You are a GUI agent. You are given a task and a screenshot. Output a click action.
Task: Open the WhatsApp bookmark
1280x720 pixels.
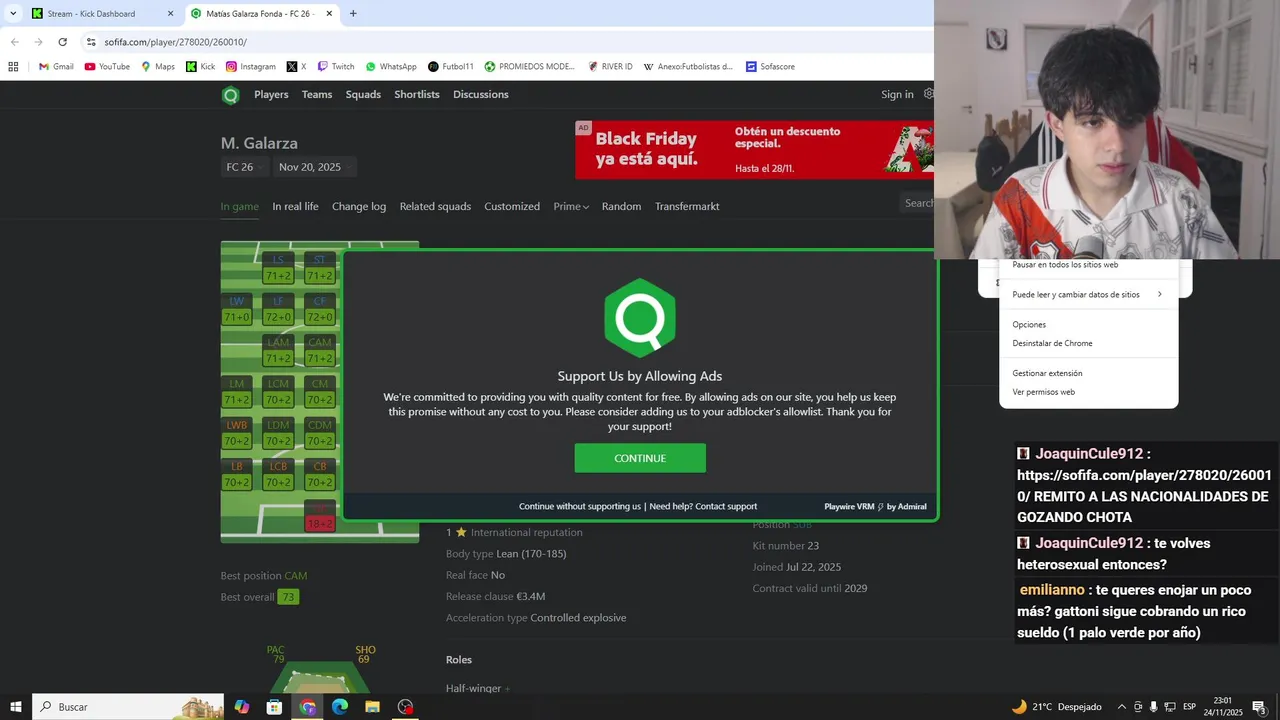point(391,67)
